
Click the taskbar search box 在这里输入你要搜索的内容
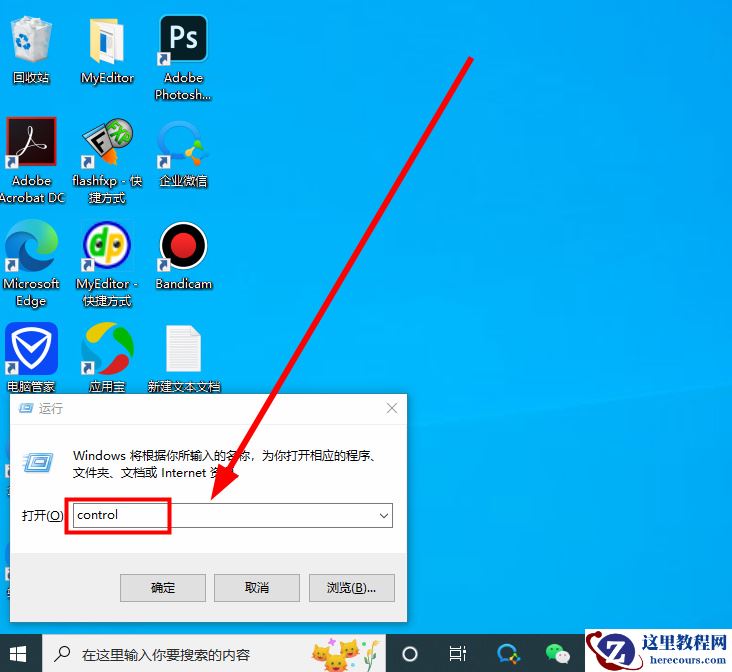click(x=214, y=654)
